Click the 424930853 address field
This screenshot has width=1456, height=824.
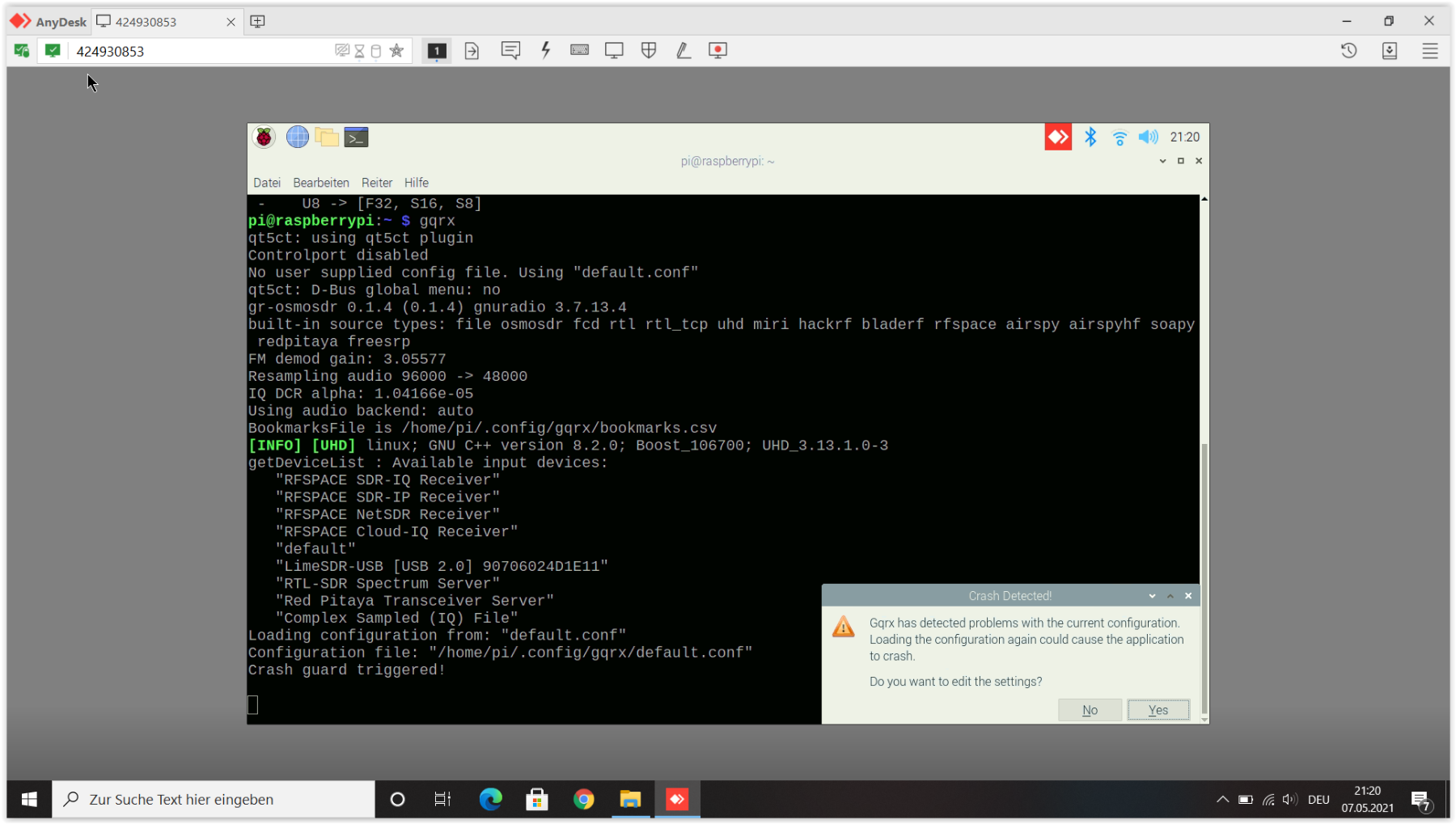point(202,51)
